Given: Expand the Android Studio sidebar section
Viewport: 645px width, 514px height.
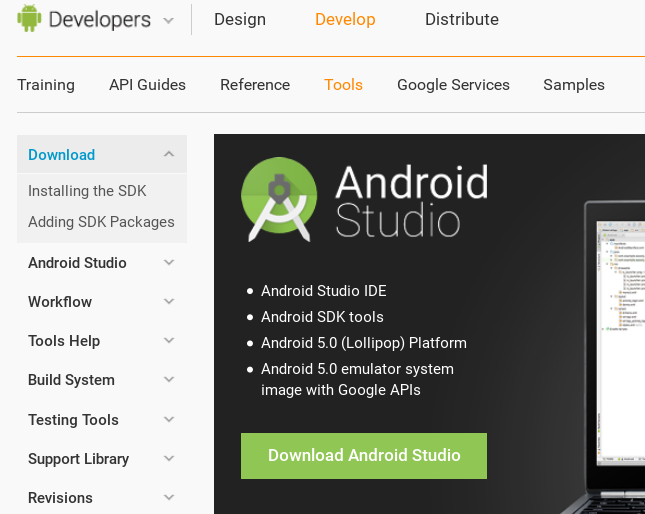Looking at the screenshot, I should point(169,263).
